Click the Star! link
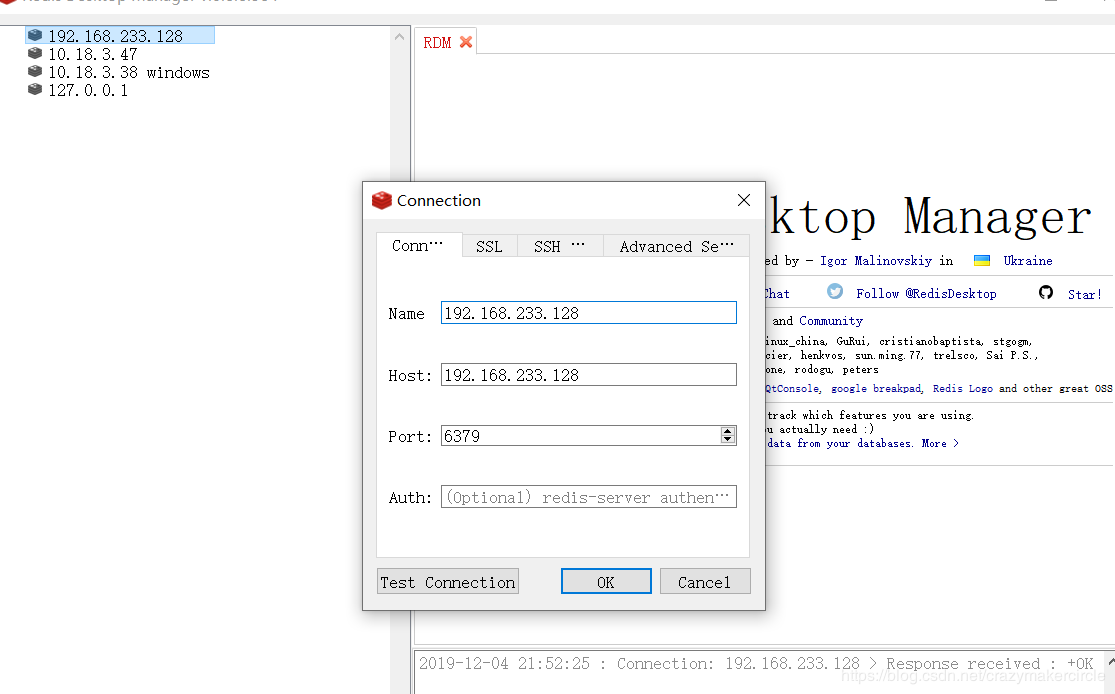This screenshot has height=694, width=1115. [x=1084, y=294]
